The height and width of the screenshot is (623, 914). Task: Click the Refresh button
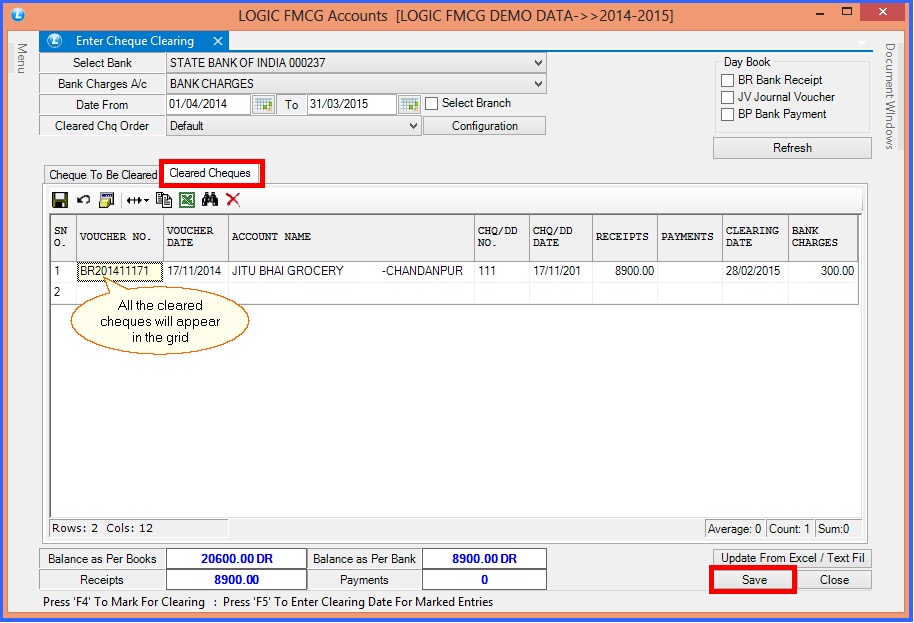click(791, 147)
